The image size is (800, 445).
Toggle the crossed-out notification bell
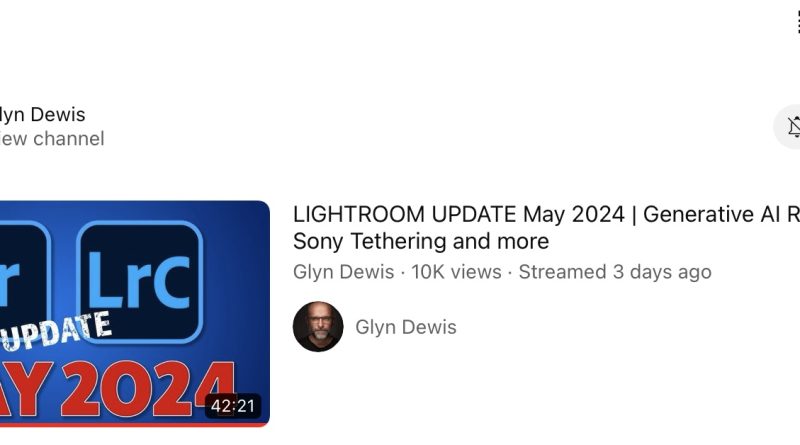pyautogui.click(x=795, y=127)
